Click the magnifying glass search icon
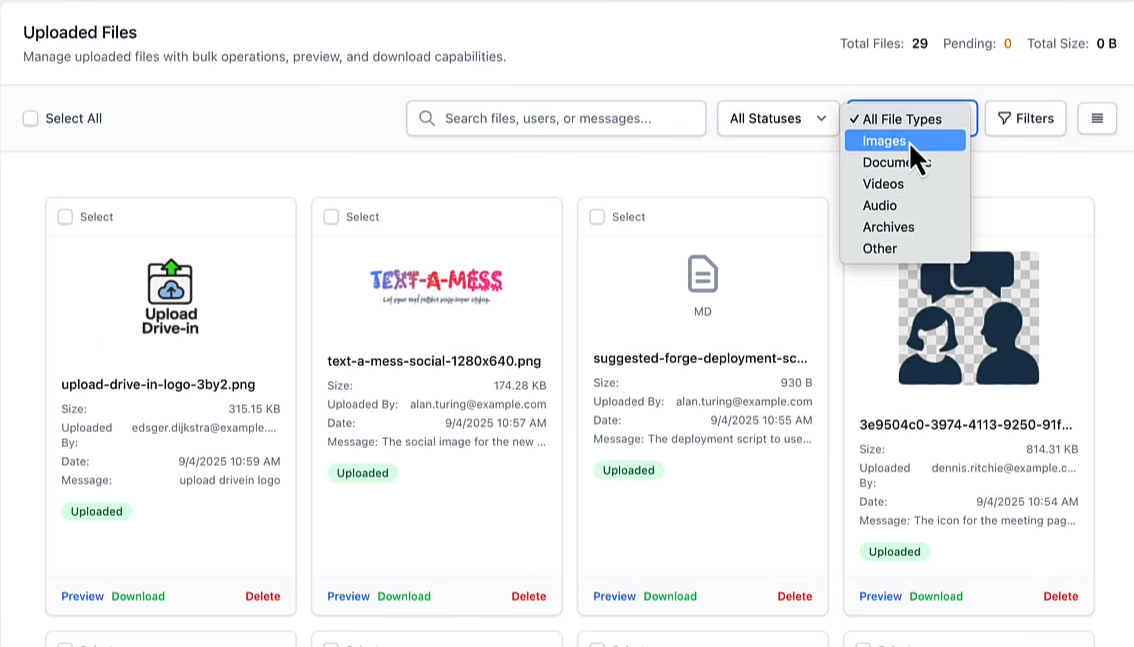Screen dimensions: 1134x647 coord(427,118)
